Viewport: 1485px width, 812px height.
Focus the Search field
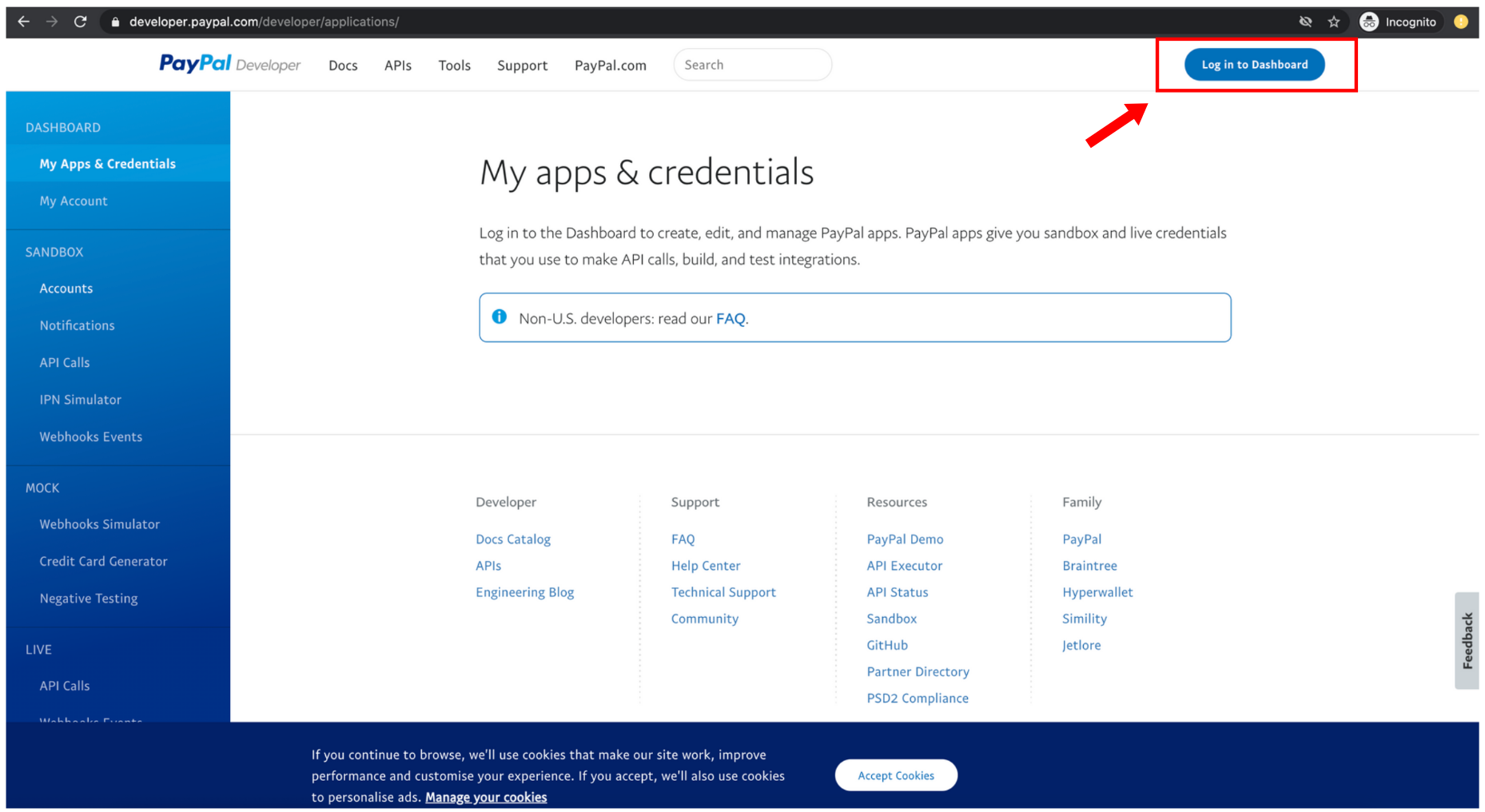pyautogui.click(x=752, y=65)
